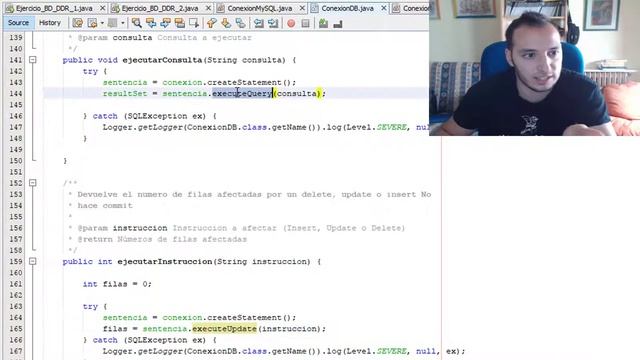The height and width of the screenshot is (360, 640).
Task: Close the ConexionDB.java tab
Action: click(x=384, y=8)
